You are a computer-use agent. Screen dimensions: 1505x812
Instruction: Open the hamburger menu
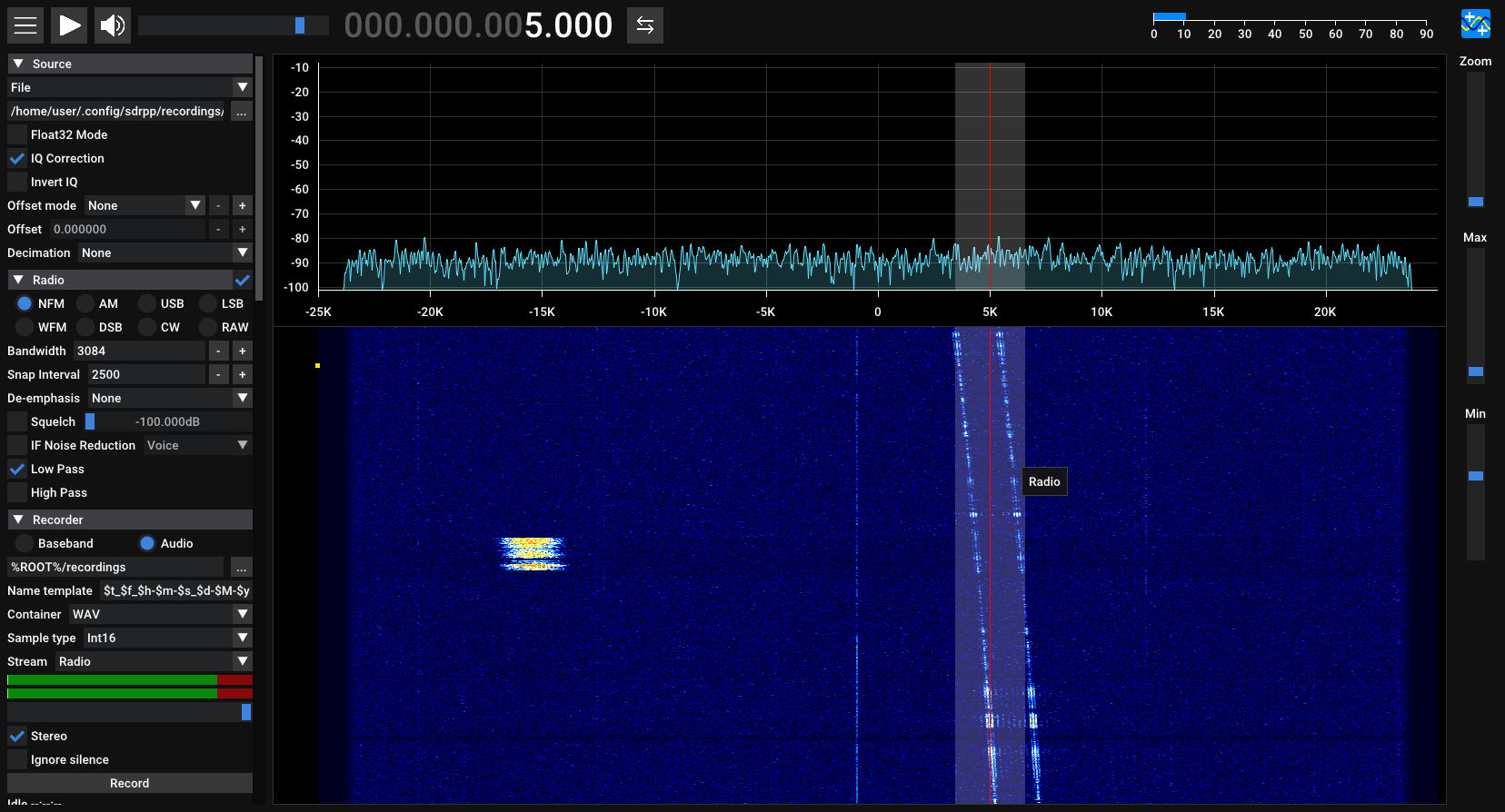[25, 25]
